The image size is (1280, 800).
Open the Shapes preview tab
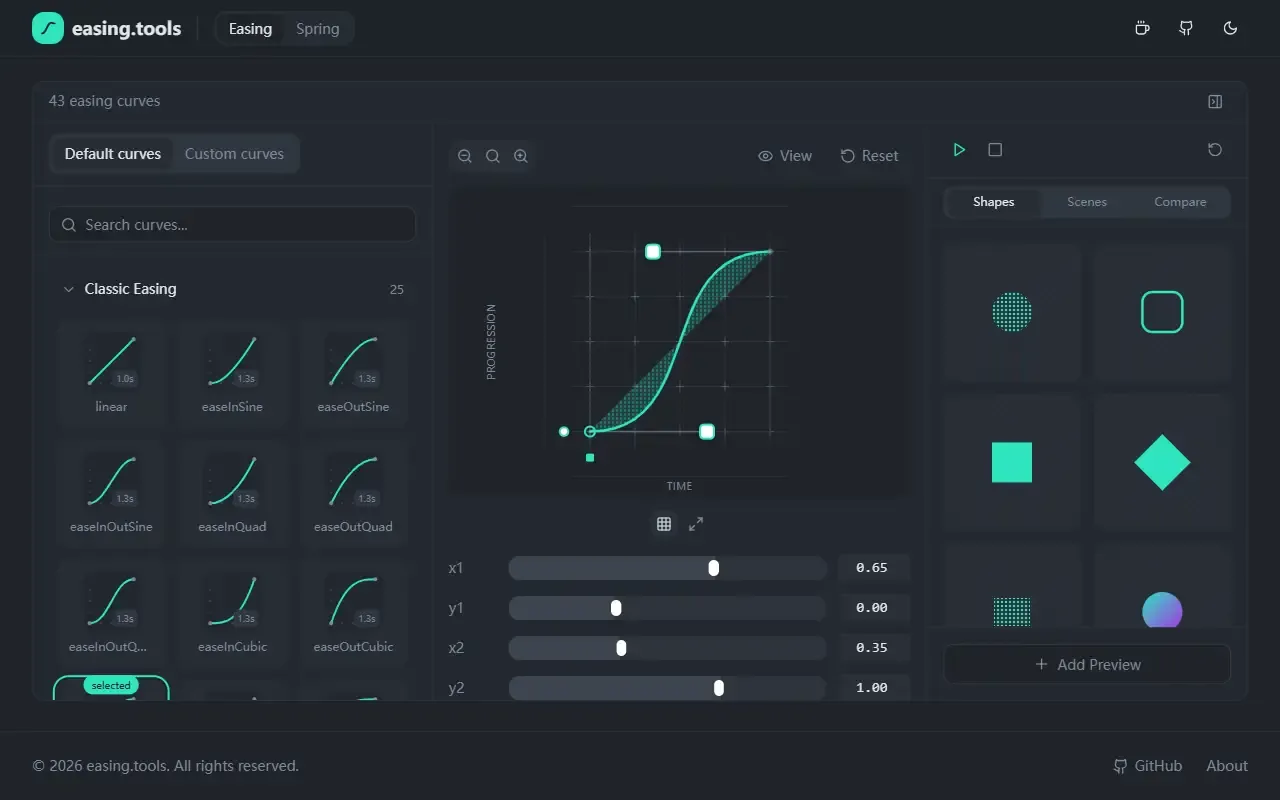(x=994, y=202)
